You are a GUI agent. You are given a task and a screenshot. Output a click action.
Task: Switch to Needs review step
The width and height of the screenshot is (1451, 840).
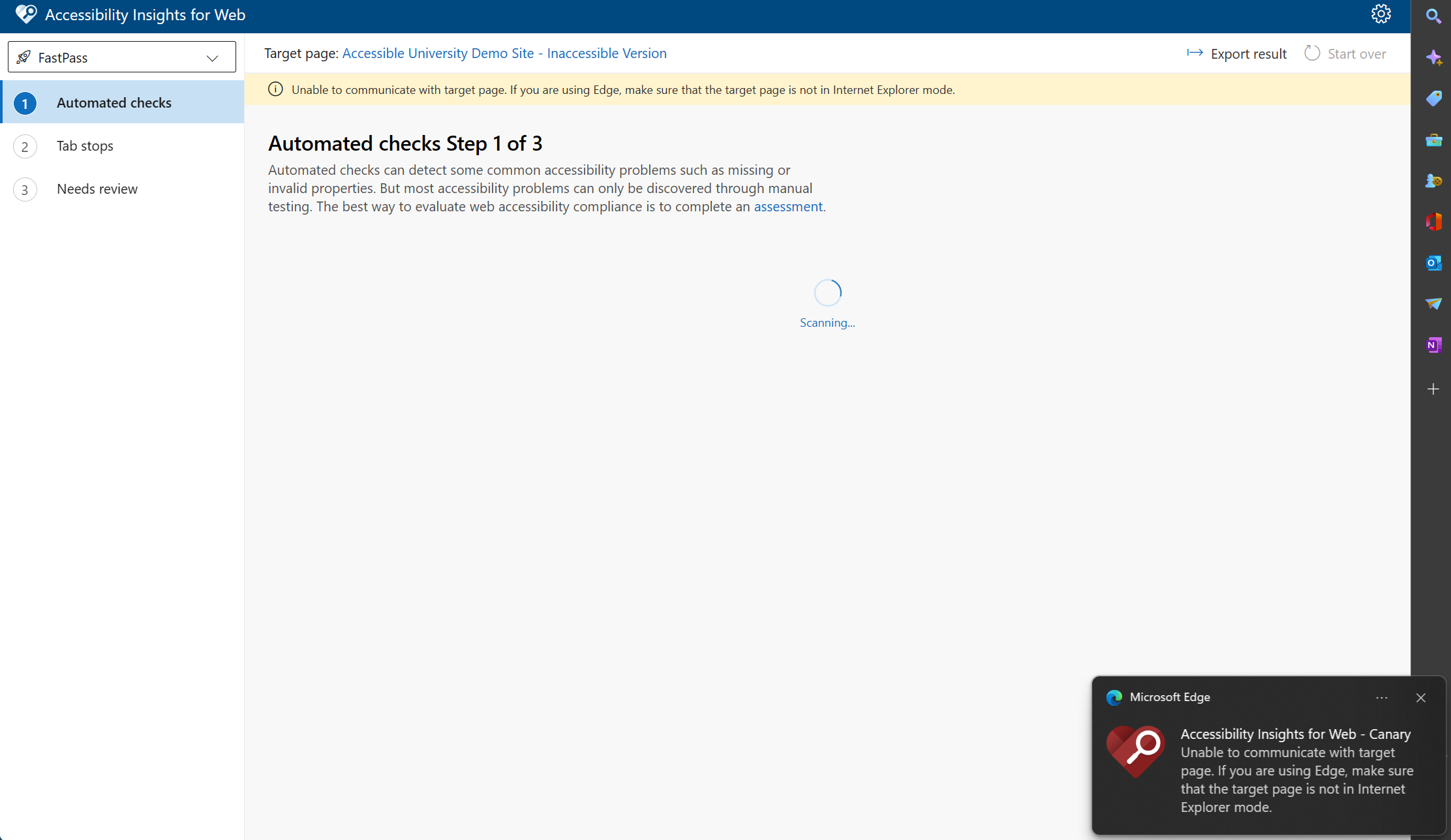click(97, 189)
